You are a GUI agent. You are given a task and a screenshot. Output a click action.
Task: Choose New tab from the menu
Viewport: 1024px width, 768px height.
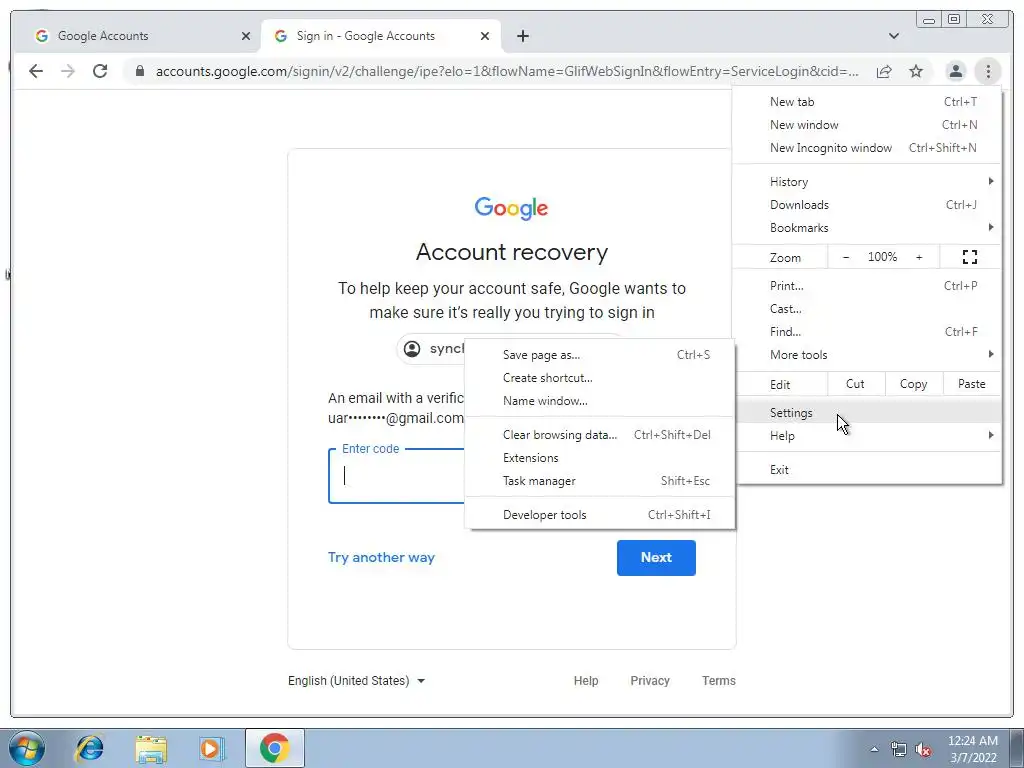[x=867, y=102]
